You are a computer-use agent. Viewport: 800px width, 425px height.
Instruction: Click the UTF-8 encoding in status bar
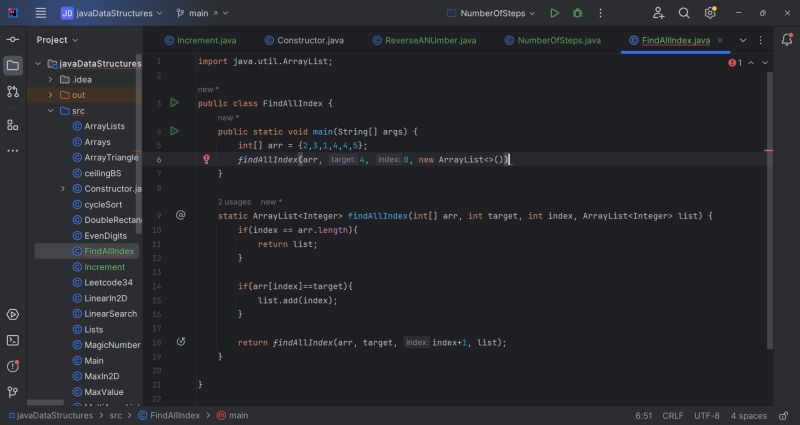coord(706,415)
